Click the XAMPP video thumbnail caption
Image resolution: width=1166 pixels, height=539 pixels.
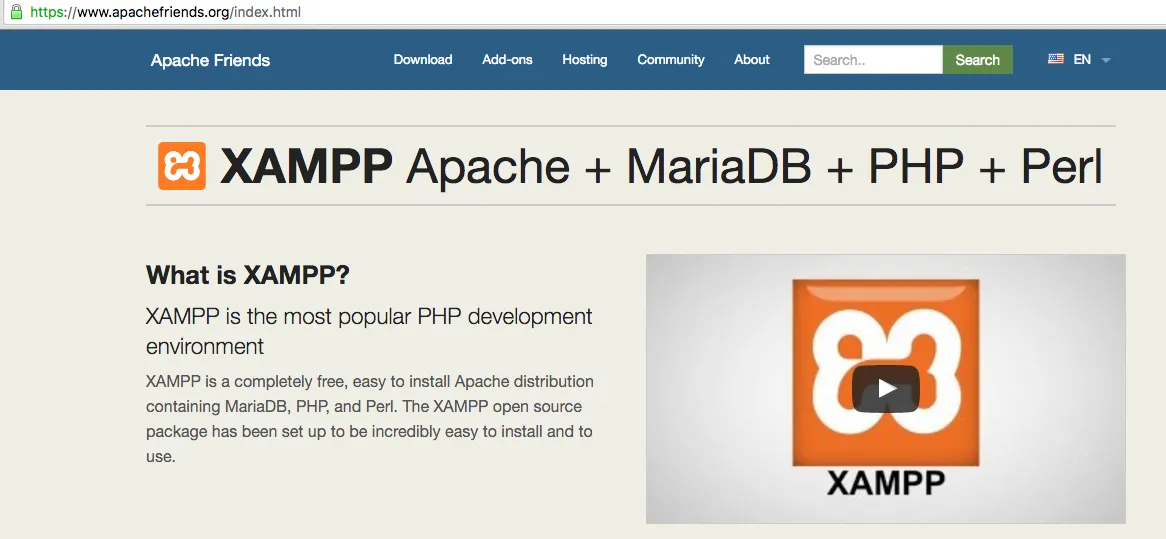pos(886,482)
